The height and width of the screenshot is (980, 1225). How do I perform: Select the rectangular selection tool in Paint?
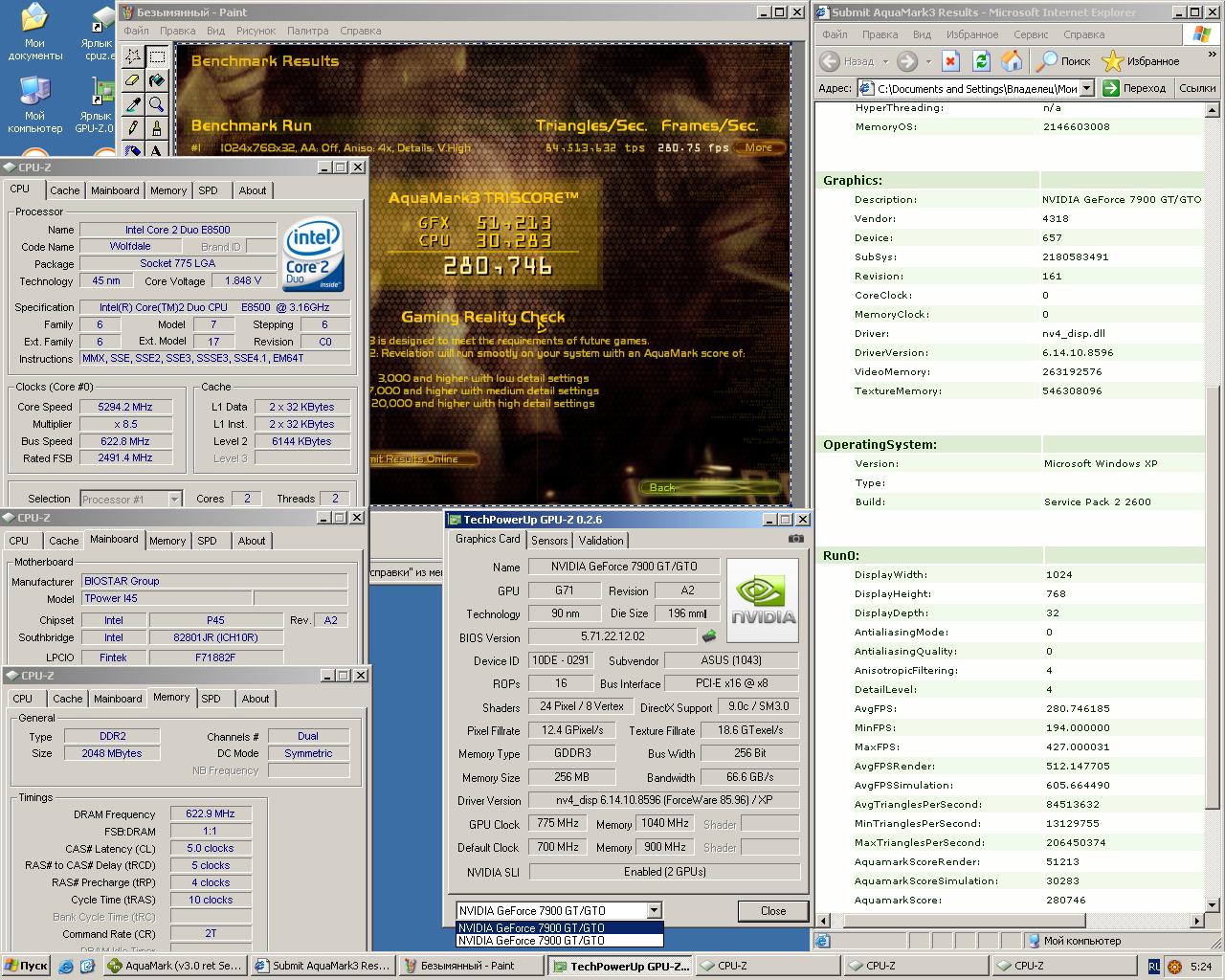tap(157, 56)
